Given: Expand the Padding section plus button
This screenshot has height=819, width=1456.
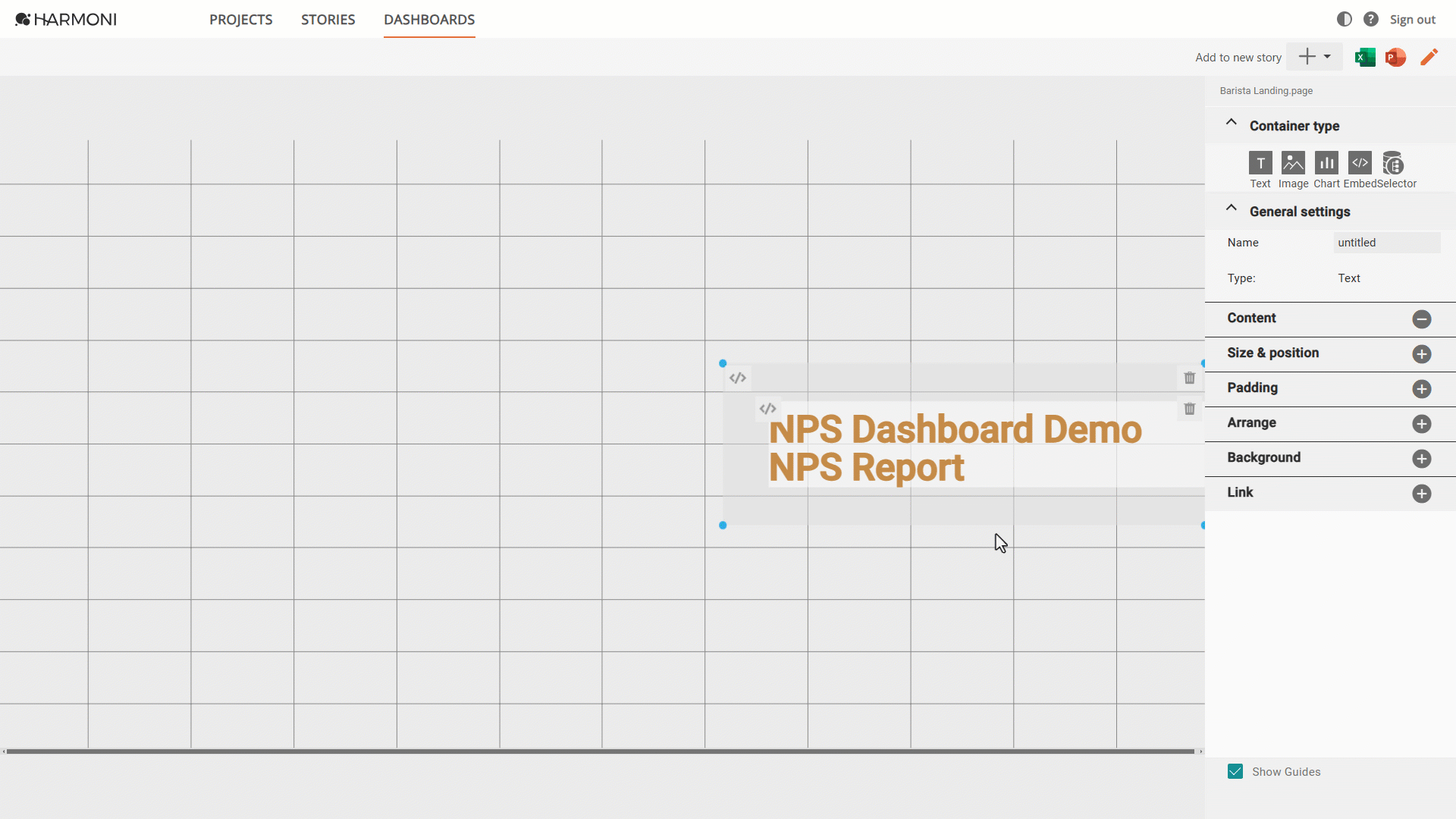Looking at the screenshot, I should pyautogui.click(x=1422, y=389).
